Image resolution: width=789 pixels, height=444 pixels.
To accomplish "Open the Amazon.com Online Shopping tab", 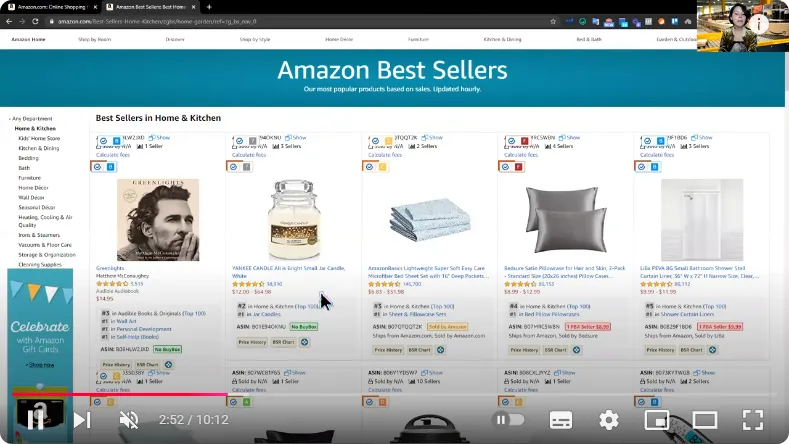I will coord(52,7).
